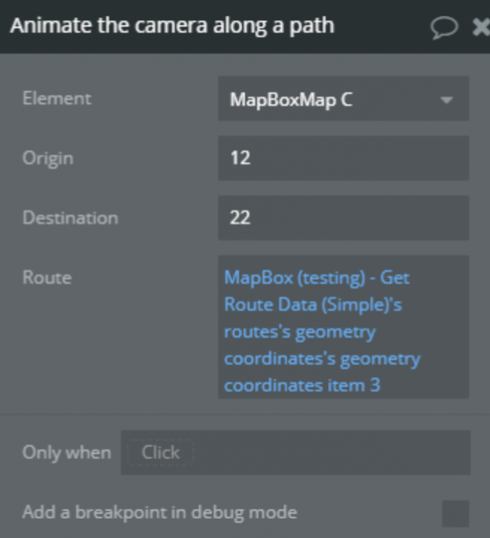
Task: Click 'routes's geometry' in Route expression
Action: point(300,332)
